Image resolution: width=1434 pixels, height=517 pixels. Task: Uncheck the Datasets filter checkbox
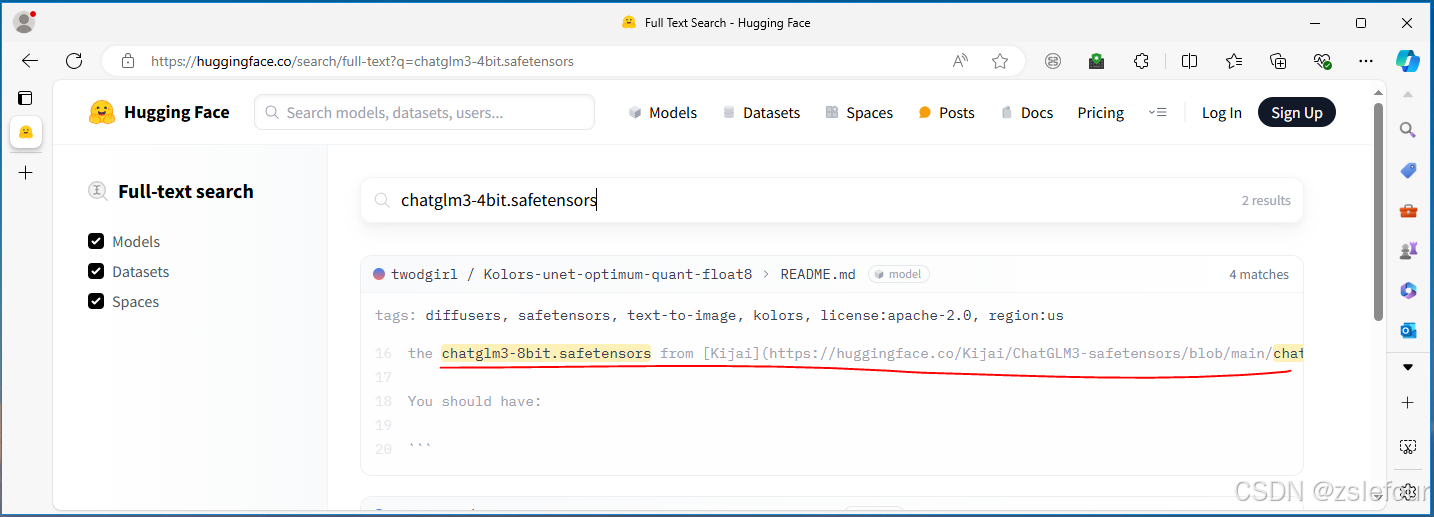pyautogui.click(x=96, y=271)
